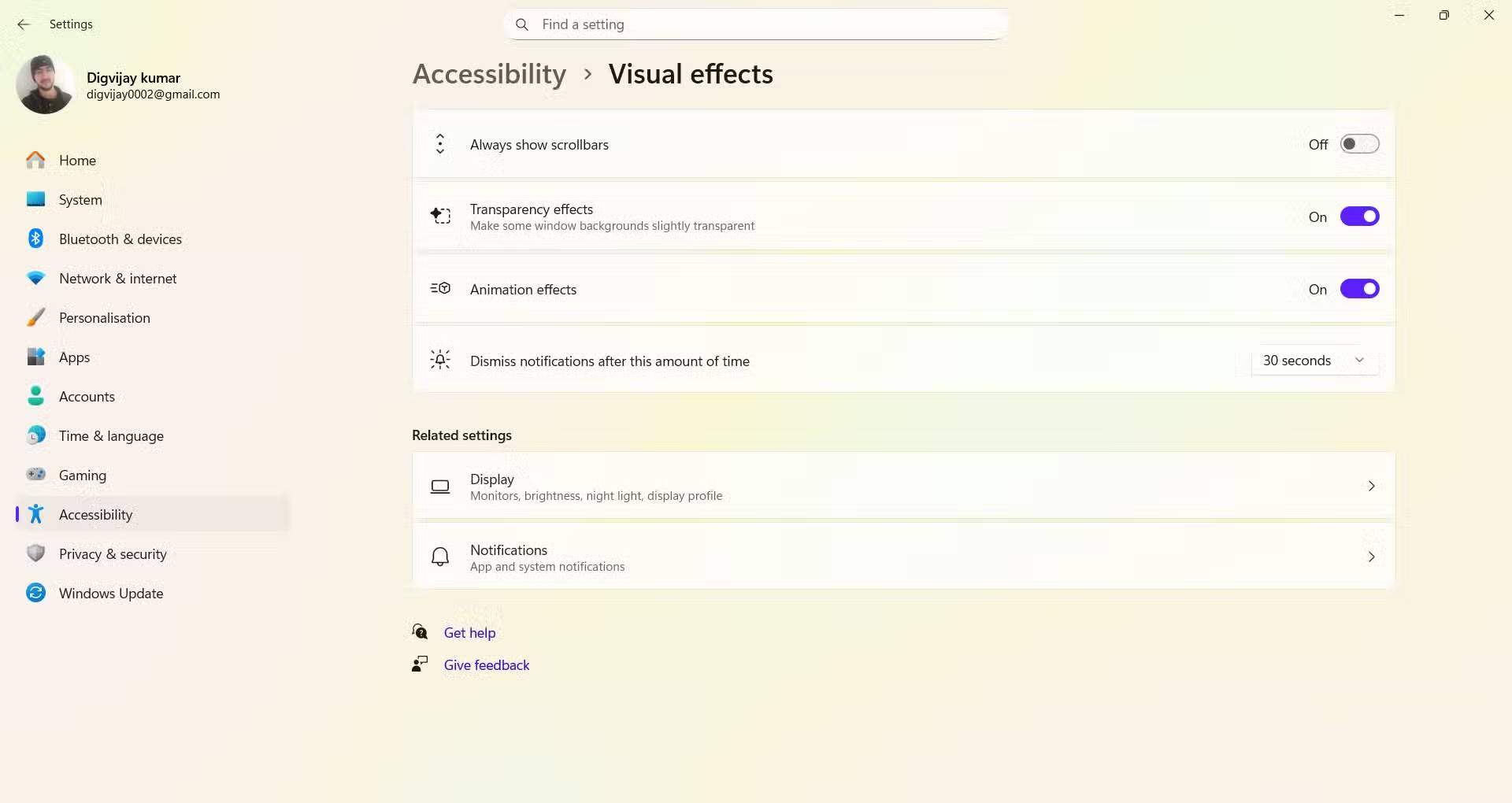The image size is (1512, 803).
Task: Open the Windows Update icon
Action: tap(35, 593)
